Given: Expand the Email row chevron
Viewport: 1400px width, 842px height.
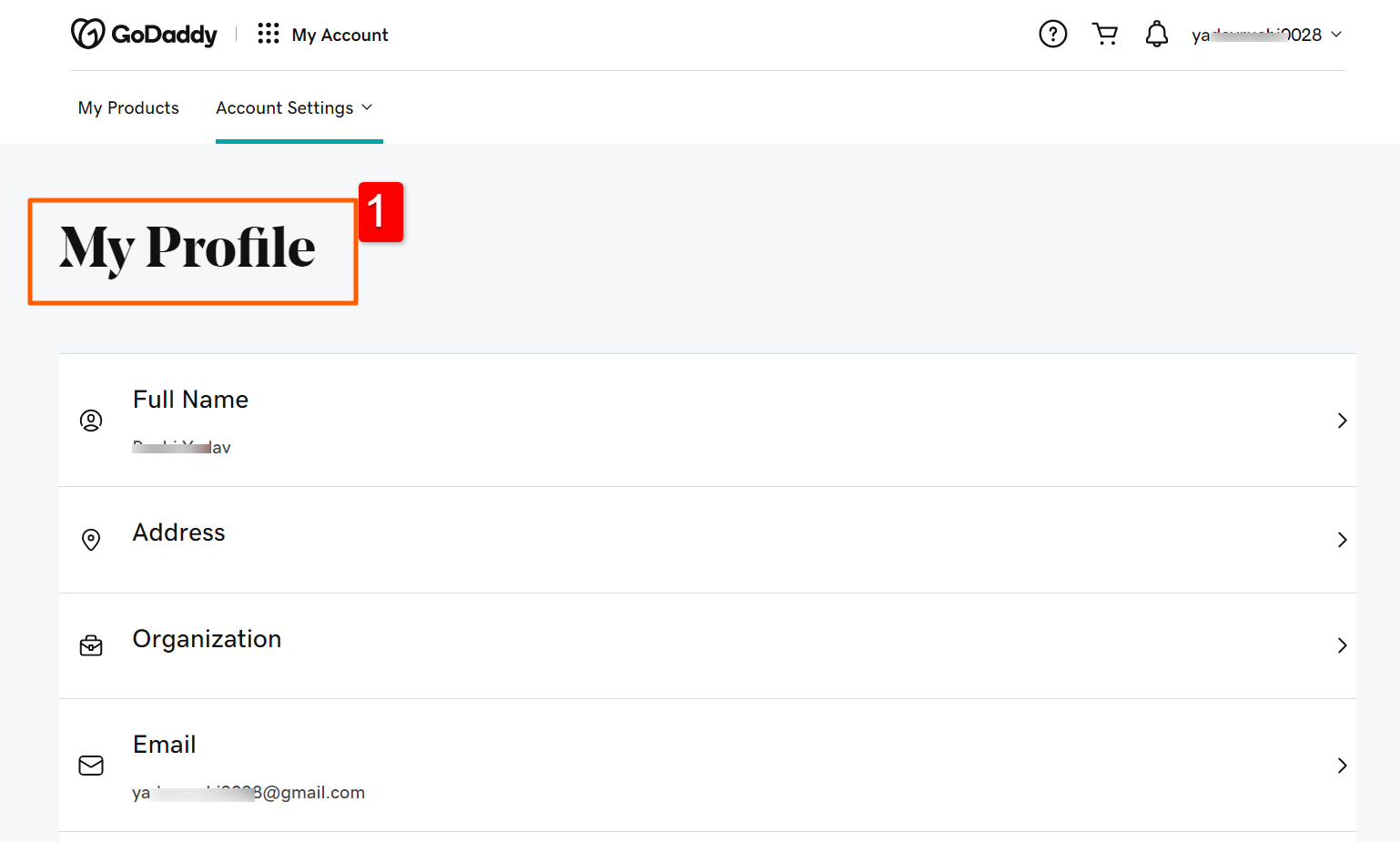Looking at the screenshot, I should coord(1342,766).
